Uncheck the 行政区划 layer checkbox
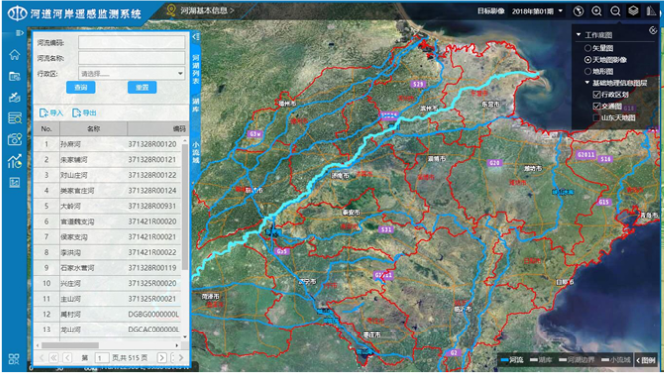 597,94
